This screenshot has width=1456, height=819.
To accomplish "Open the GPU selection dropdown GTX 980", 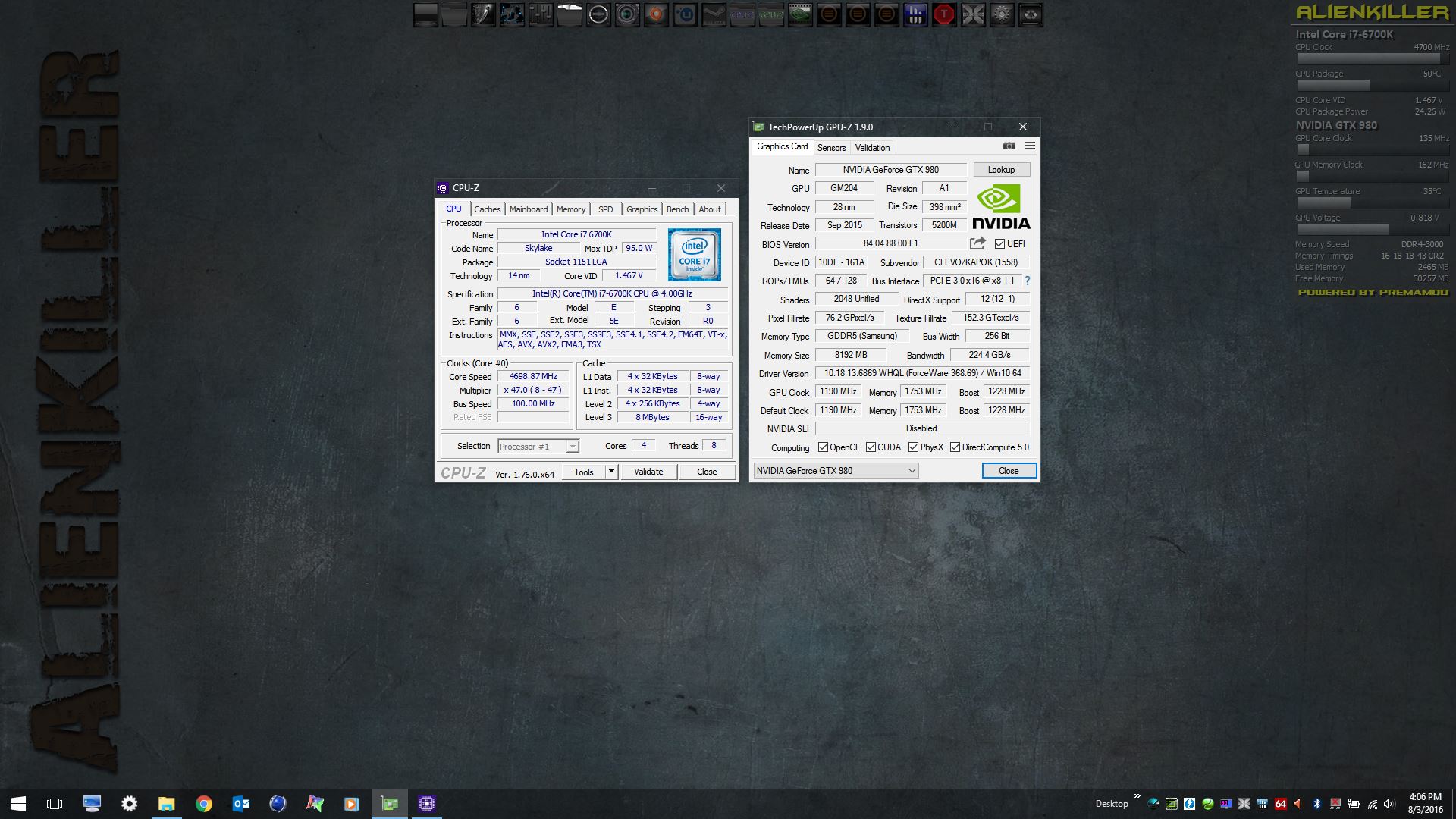I will pos(836,471).
